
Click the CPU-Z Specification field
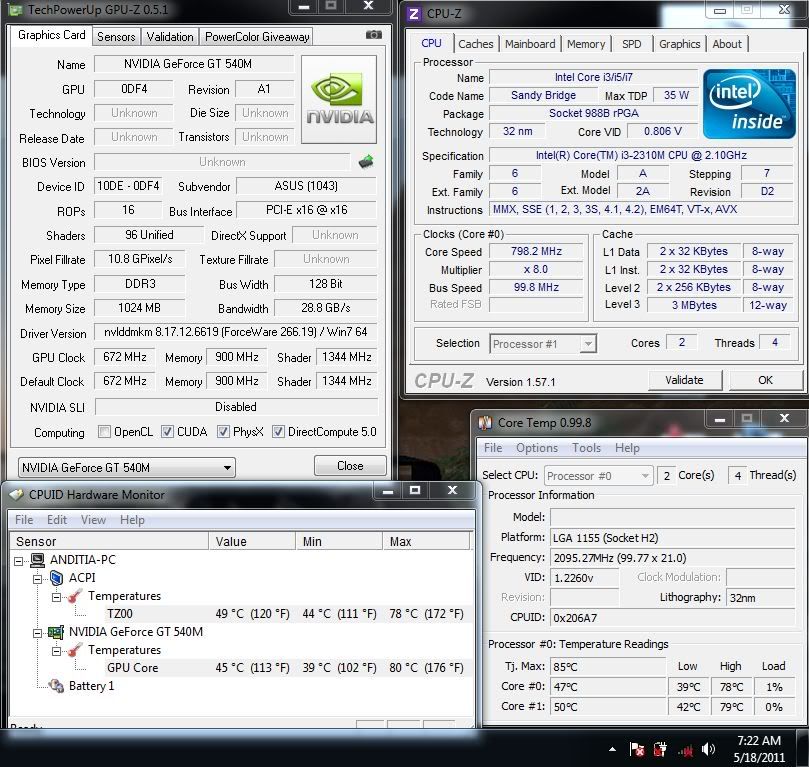tap(641, 155)
